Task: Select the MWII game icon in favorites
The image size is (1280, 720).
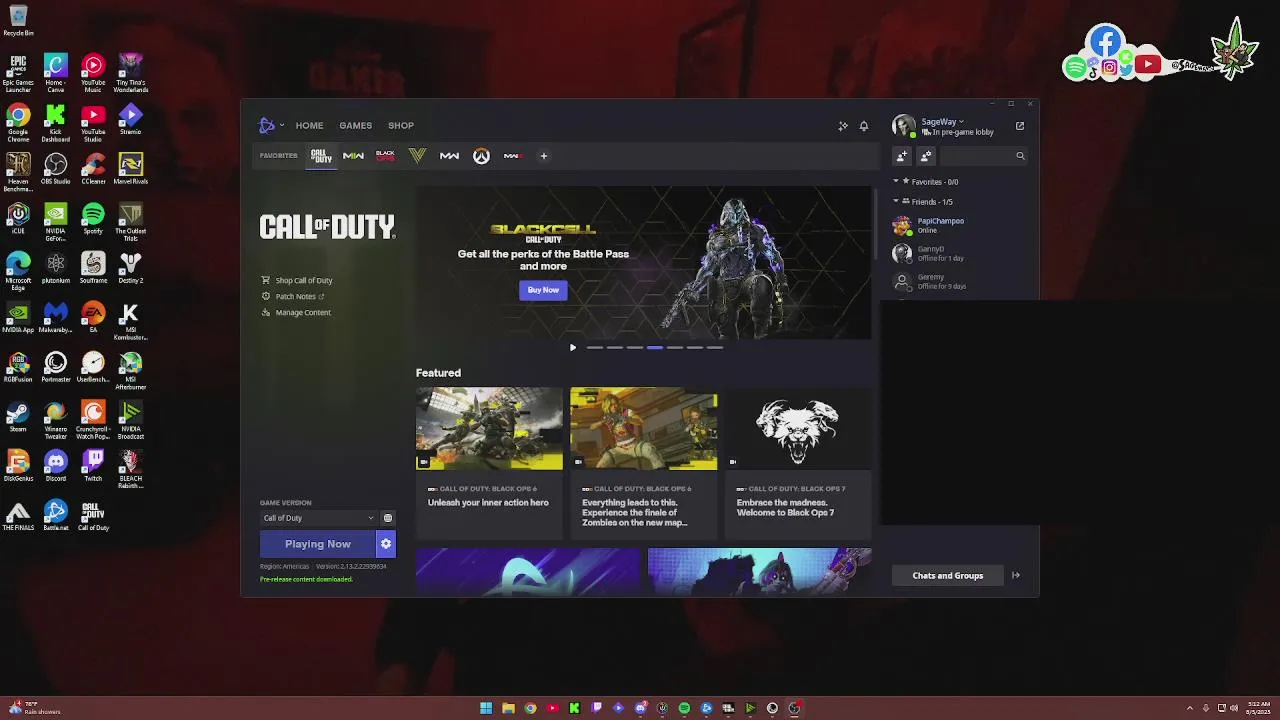Action: coord(353,156)
